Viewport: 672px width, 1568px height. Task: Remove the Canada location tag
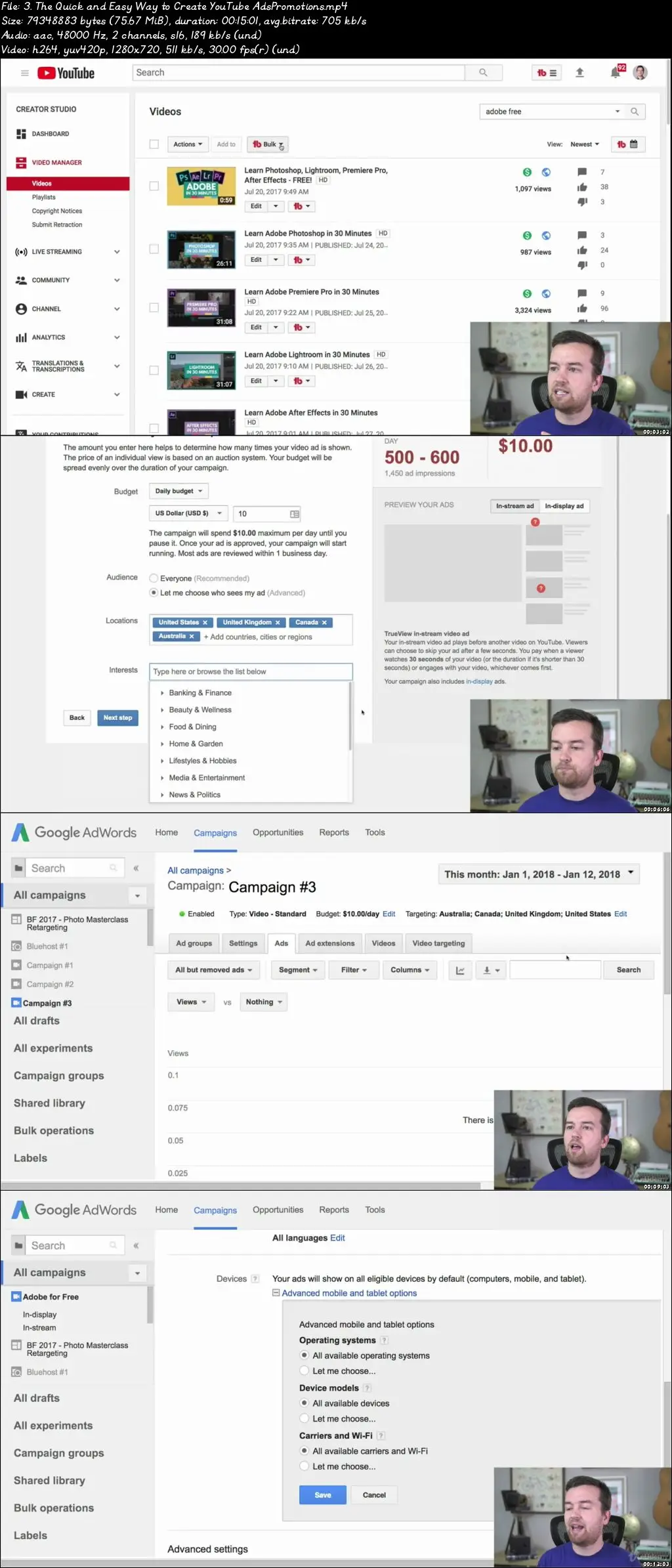coord(324,622)
